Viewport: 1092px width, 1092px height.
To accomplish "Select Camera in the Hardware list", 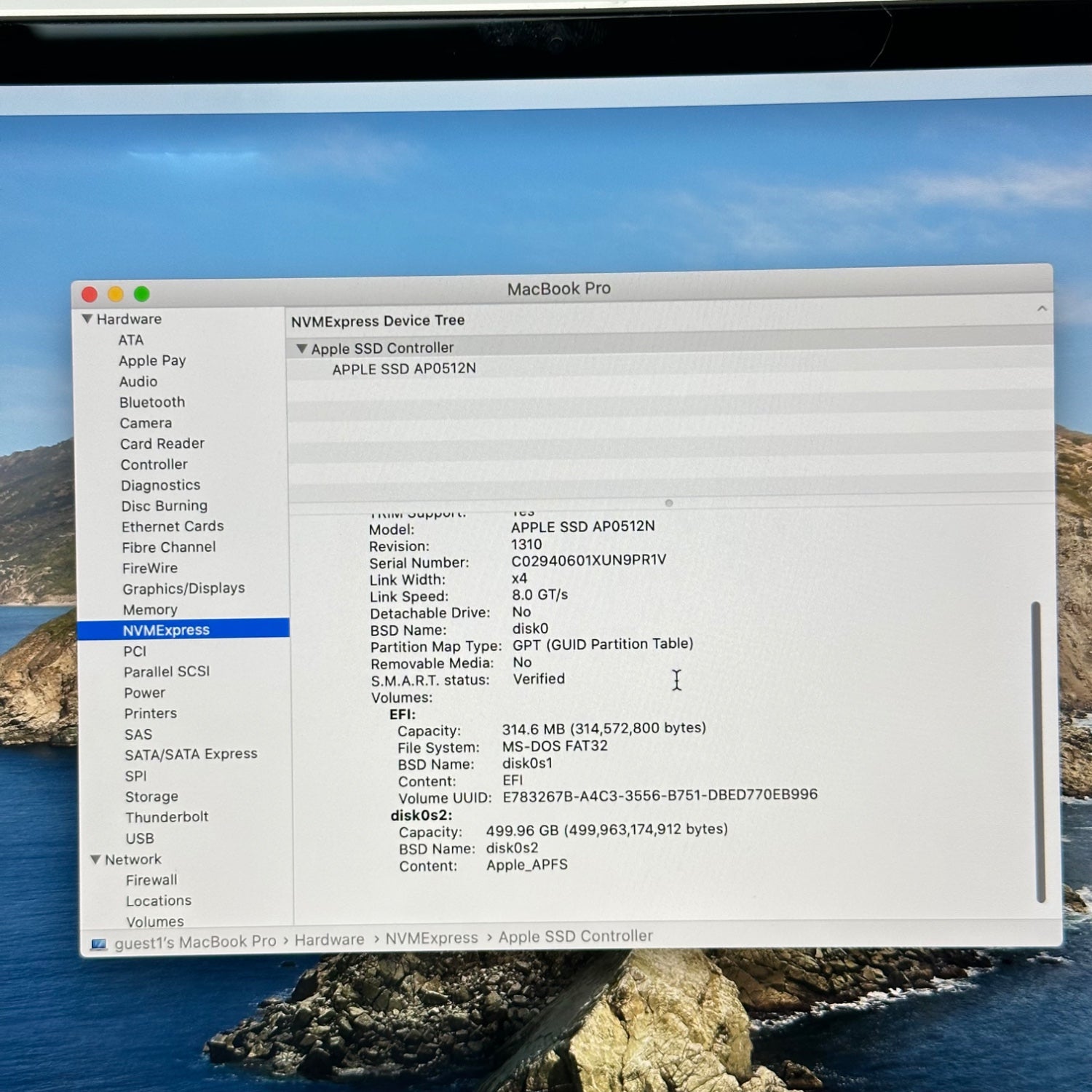I will tap(146, 423).
